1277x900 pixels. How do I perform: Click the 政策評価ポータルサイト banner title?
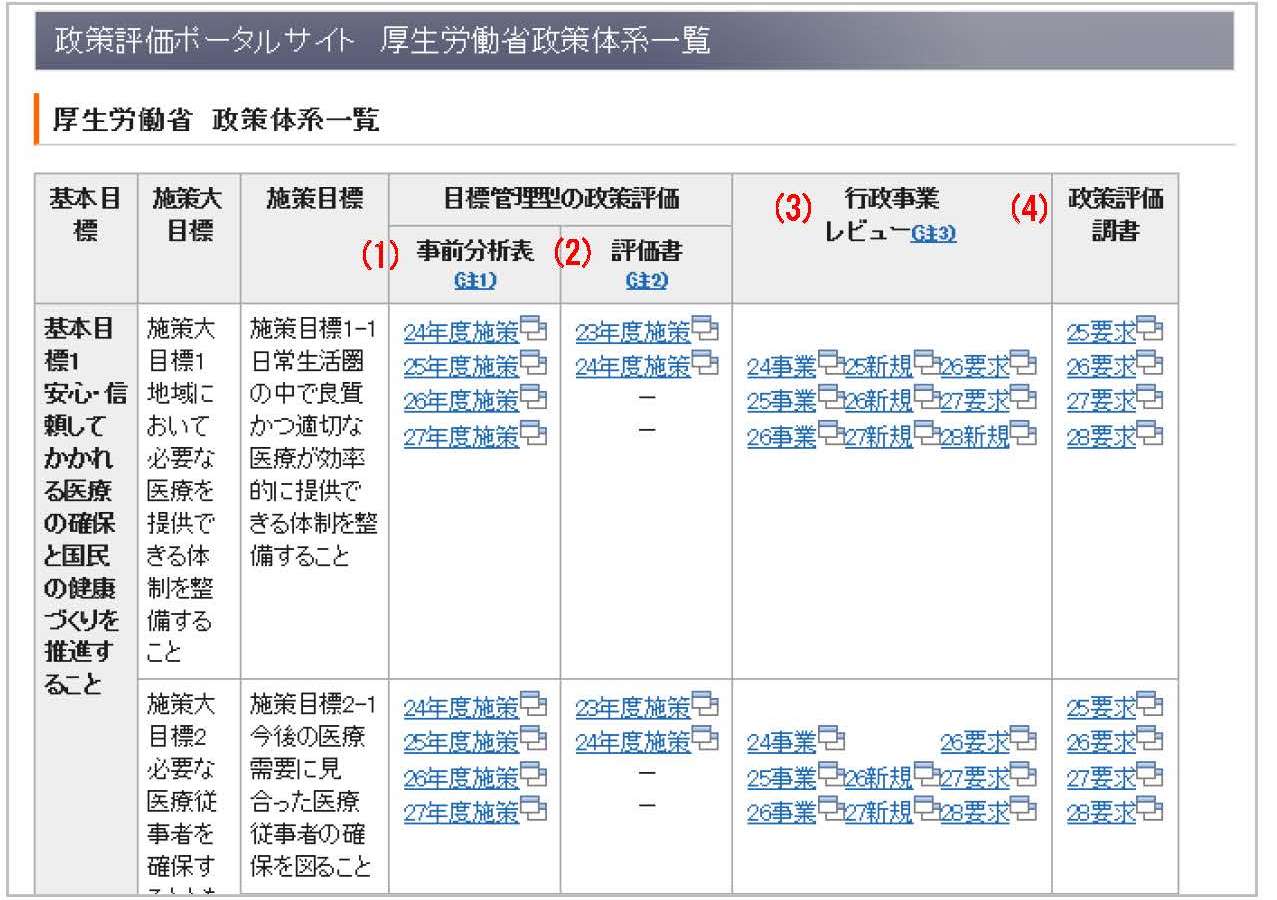coord(384,41)
